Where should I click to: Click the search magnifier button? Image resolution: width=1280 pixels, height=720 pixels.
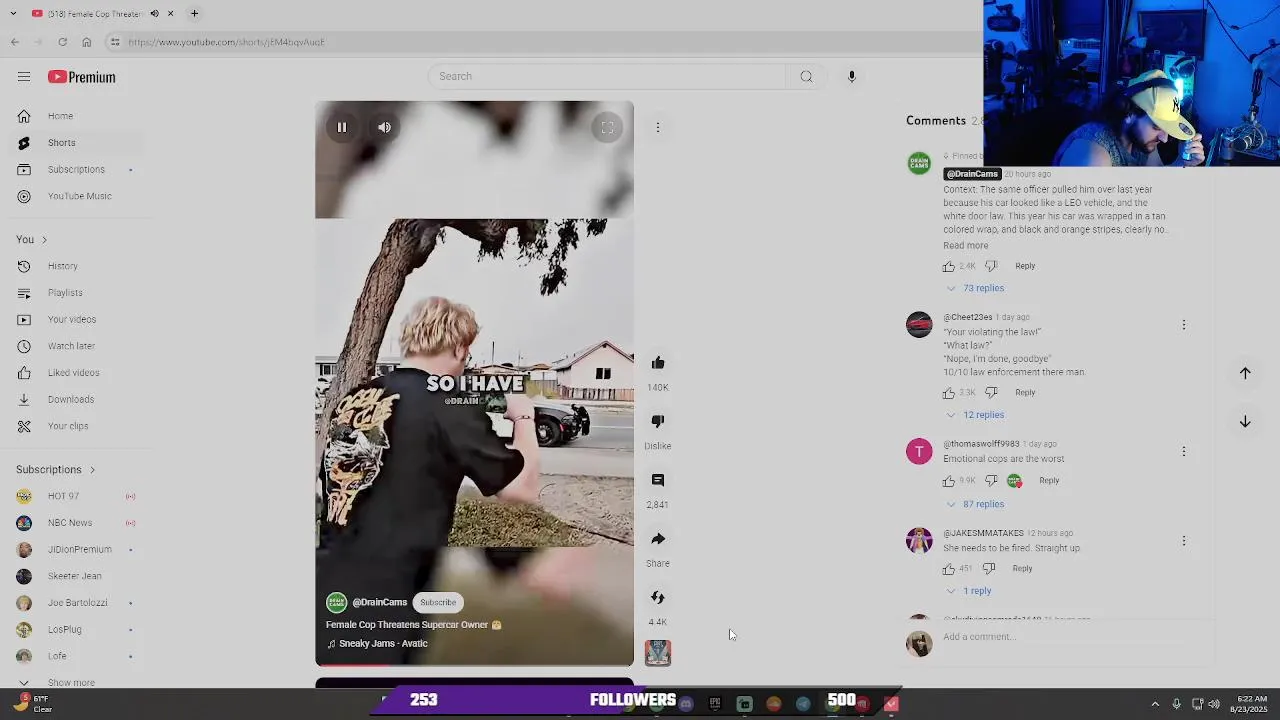pos(806,76)
